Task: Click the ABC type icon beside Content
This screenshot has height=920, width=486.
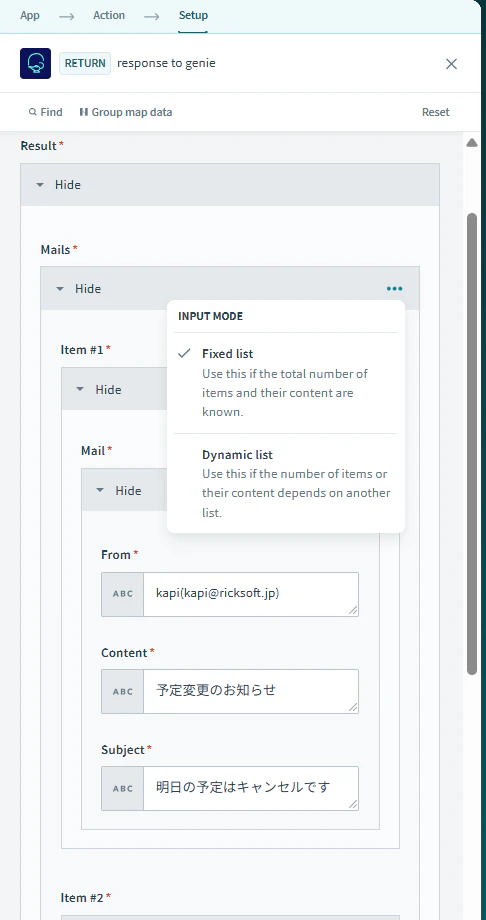Action: (123, 691)
